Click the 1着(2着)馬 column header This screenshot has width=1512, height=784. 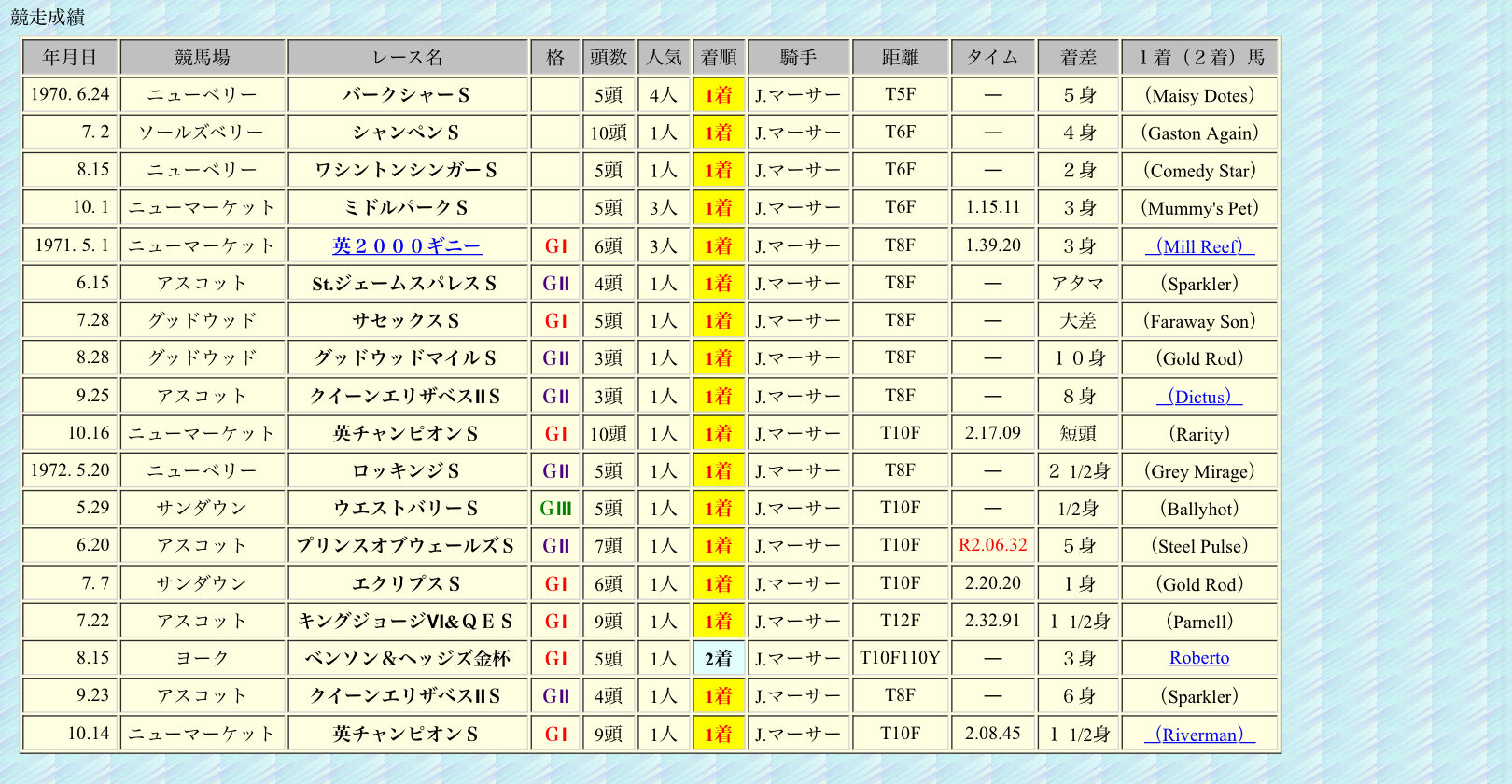pyautogui.click(x=1199, y=58)
